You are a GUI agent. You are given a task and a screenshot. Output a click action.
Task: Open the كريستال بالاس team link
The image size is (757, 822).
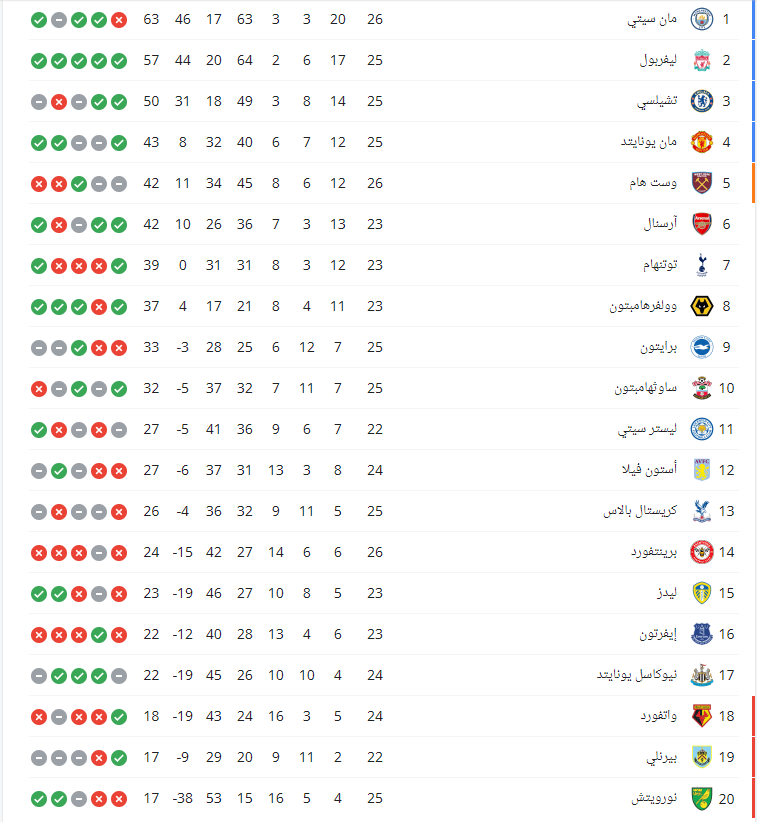point(639,511)
